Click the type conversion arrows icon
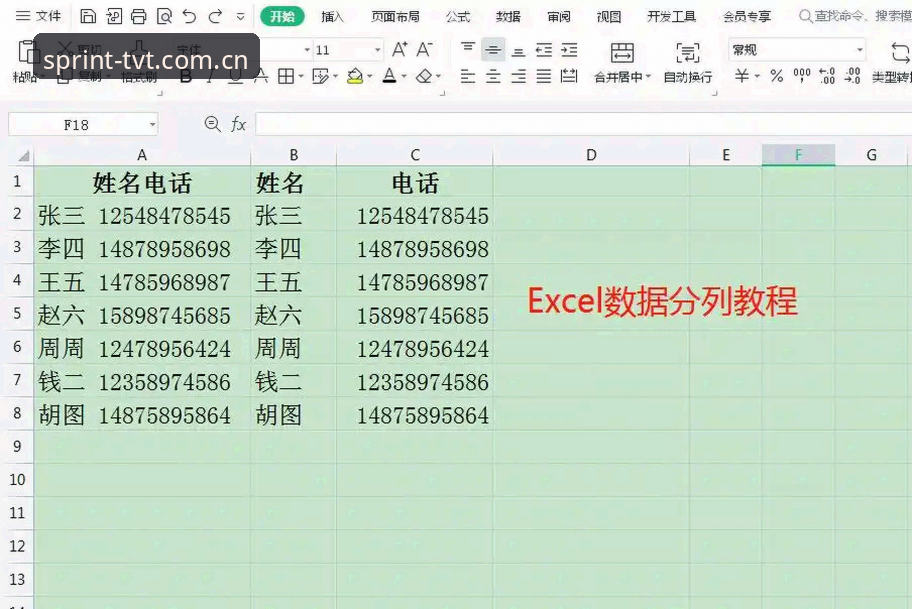This screenshot has height=609, width=912. (900, 52)
